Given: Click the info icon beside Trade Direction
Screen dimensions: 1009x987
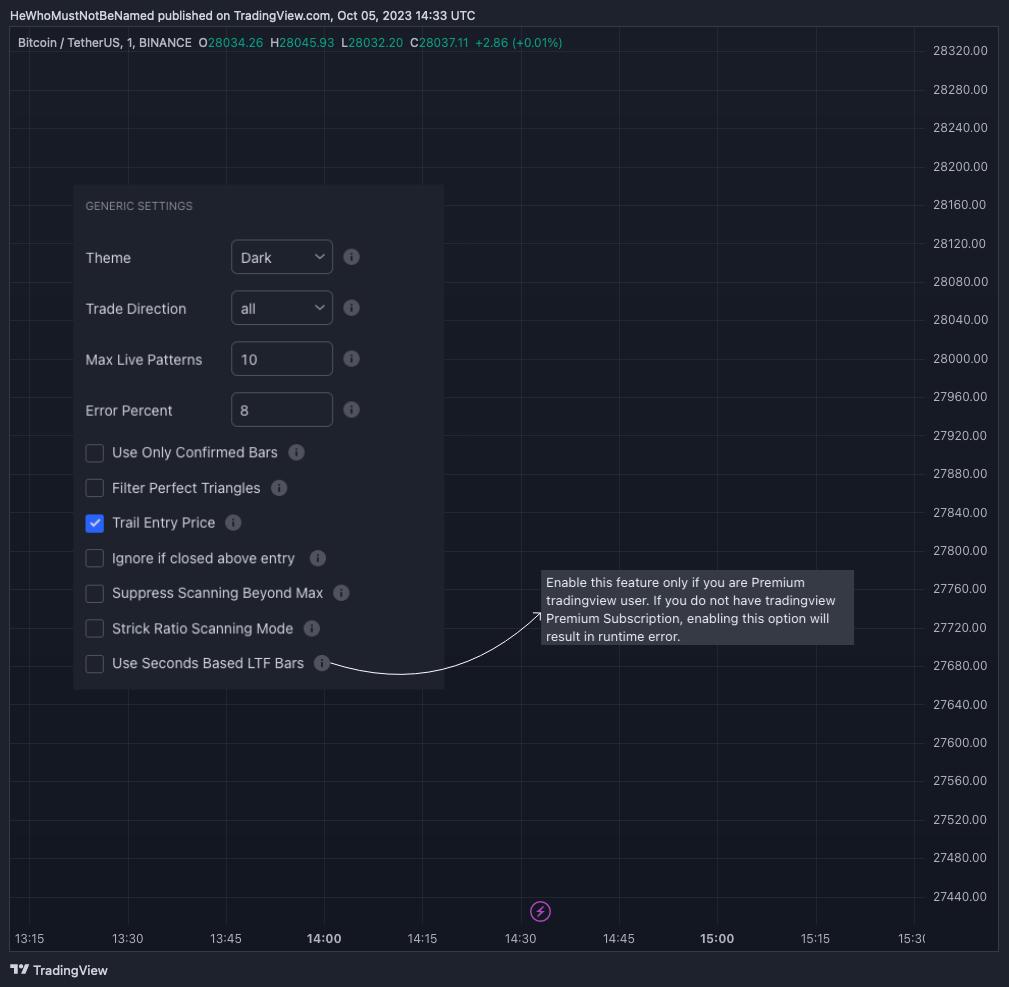Looking at the screenshot, I should click(351, 308).
